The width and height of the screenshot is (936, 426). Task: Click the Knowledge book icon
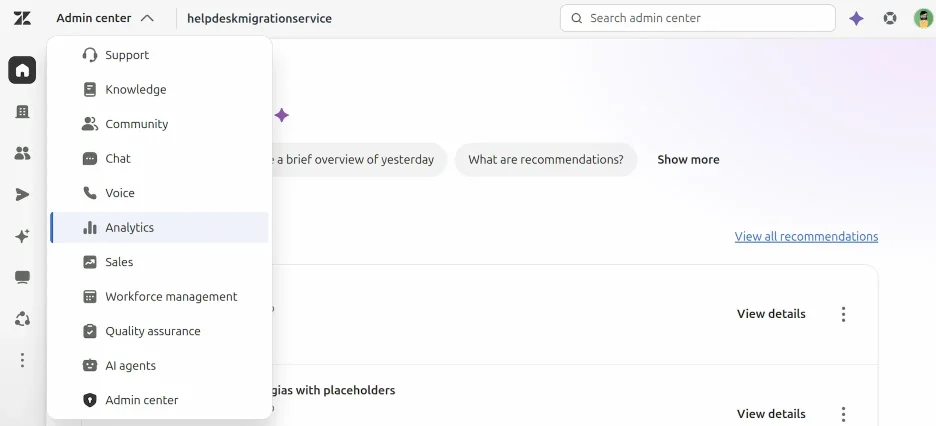tap(90, 89)
